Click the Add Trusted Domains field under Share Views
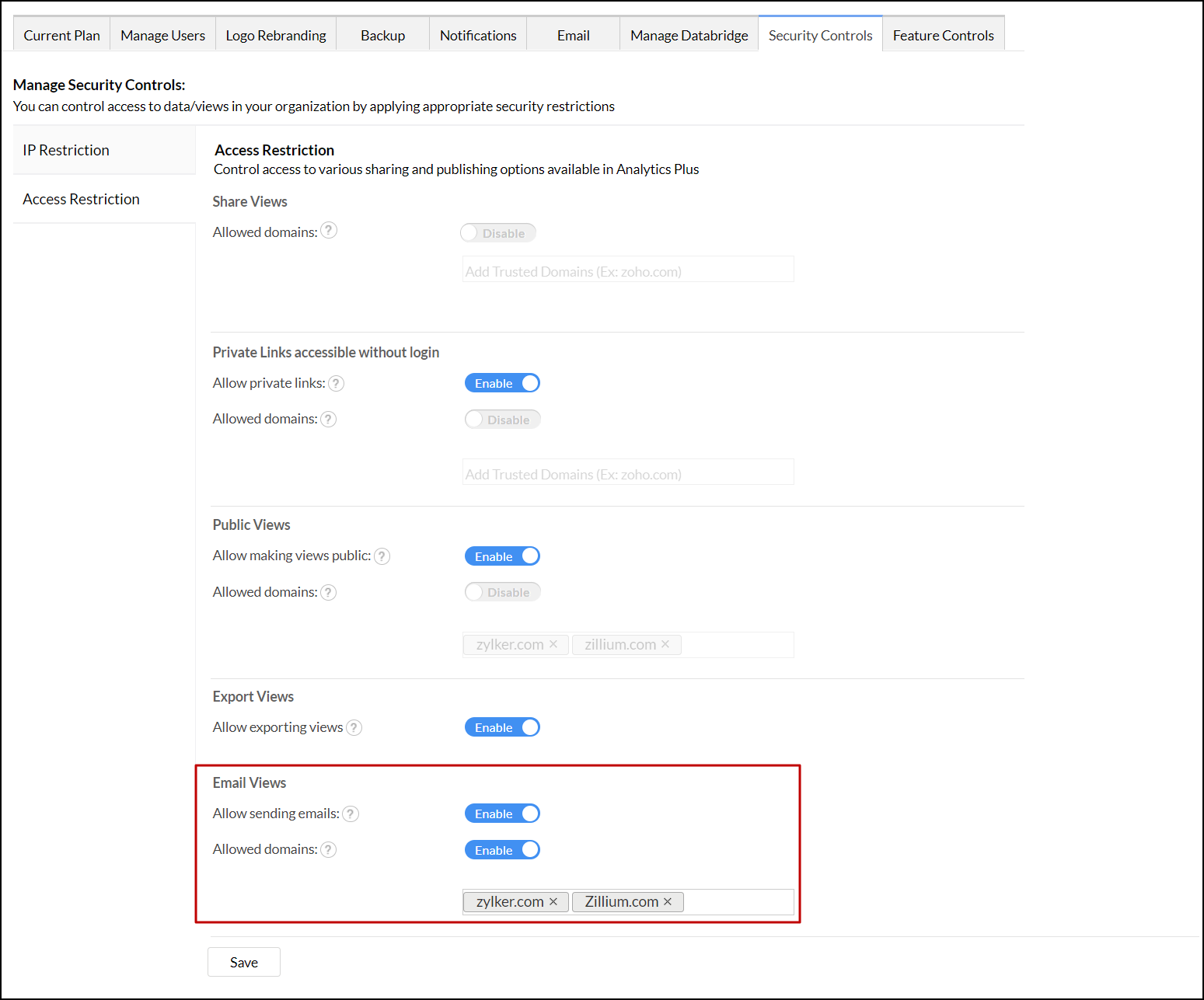Screen dimensions: 1204x1000 (627, 269)
